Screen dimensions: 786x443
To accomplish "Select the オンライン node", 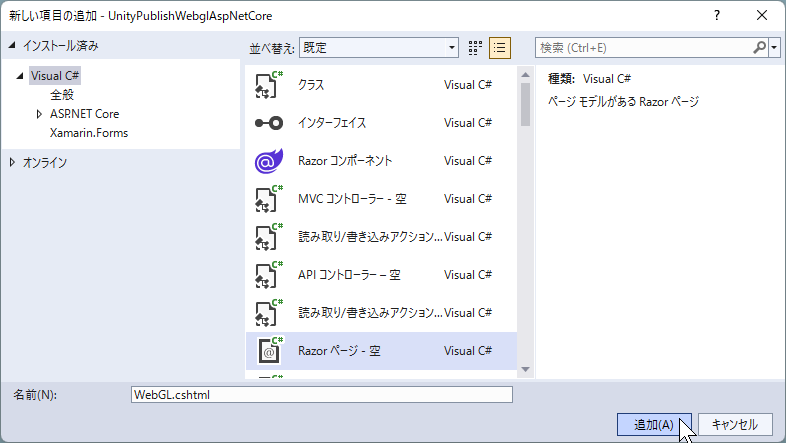I will pos(45,162).
